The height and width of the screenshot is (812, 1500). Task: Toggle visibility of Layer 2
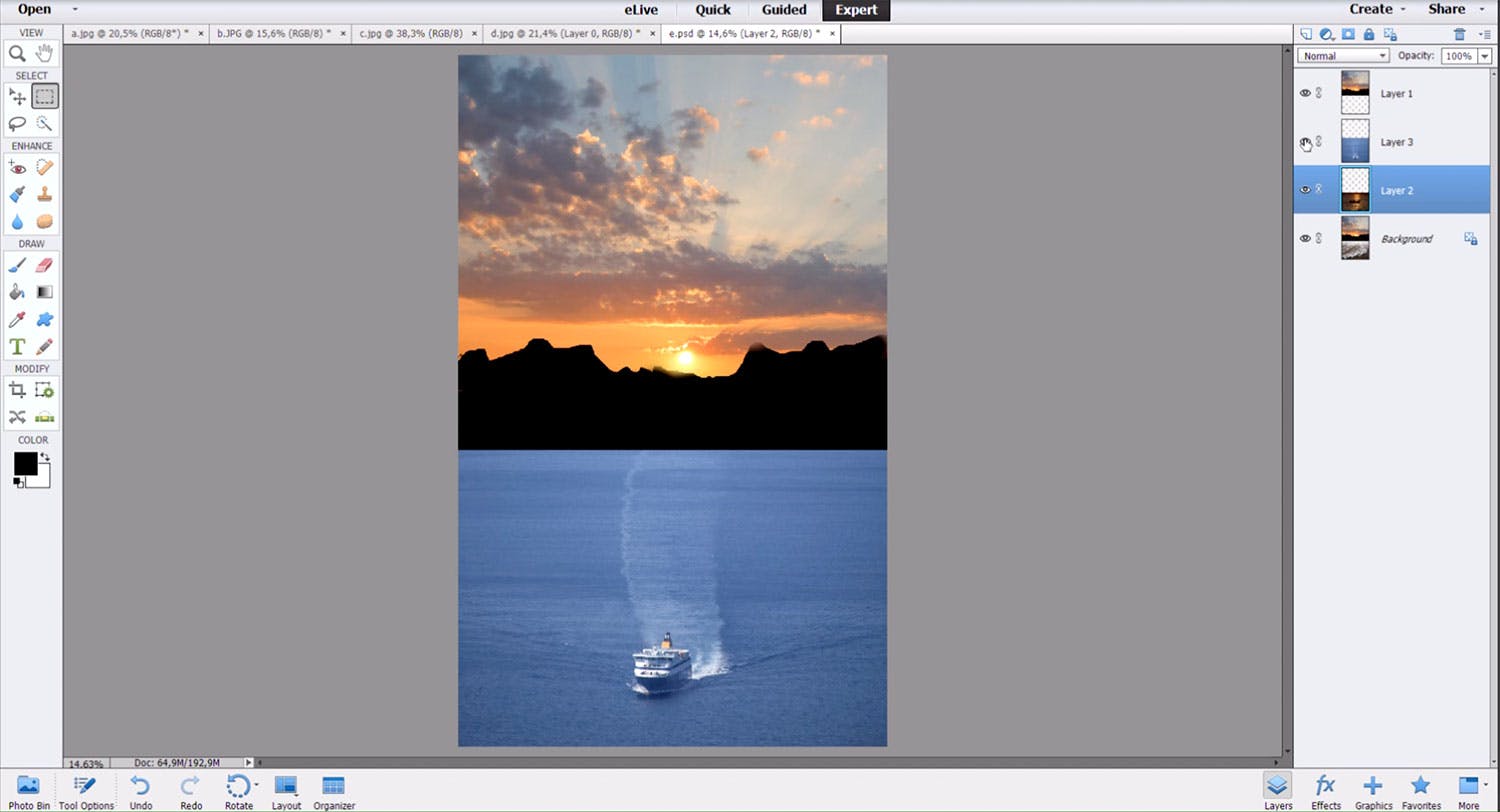[x=1304, y=190]
